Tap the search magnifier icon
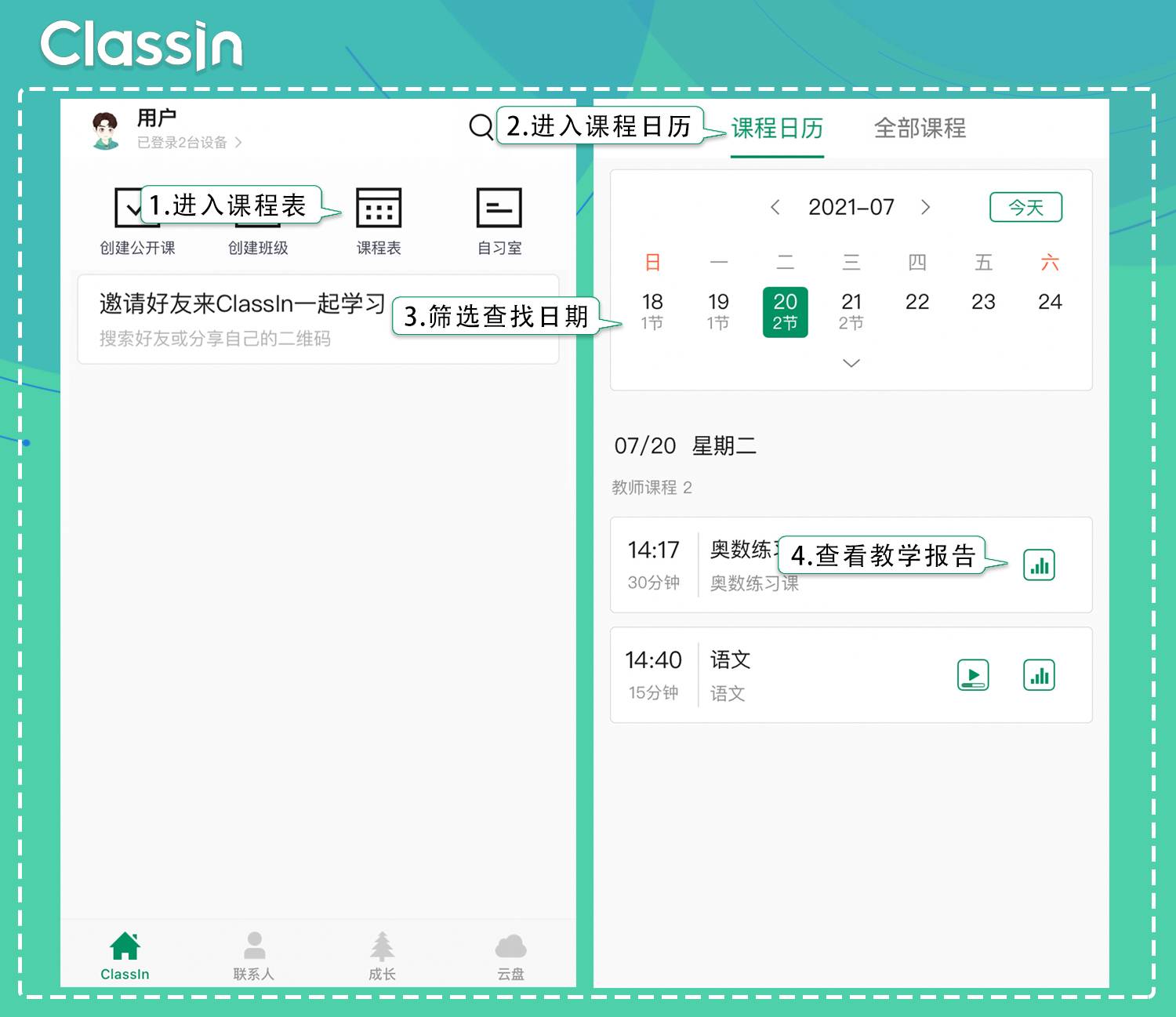 coord(481,126)
